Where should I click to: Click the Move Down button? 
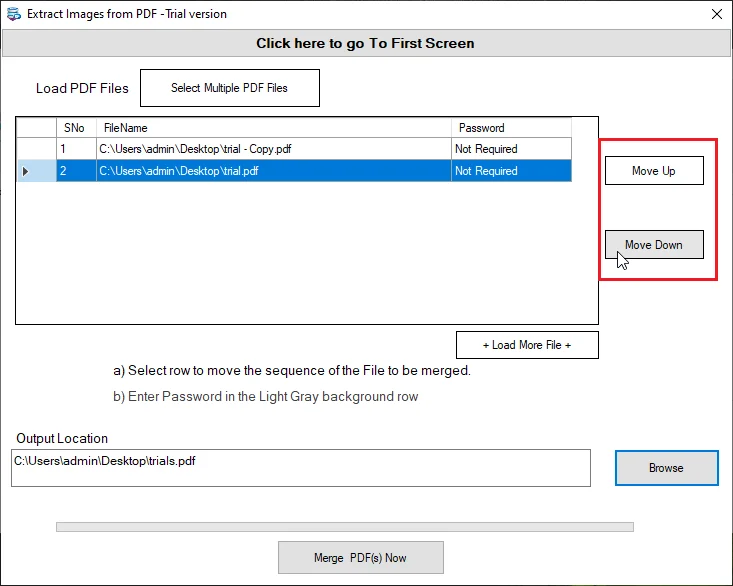coord(654,244)
